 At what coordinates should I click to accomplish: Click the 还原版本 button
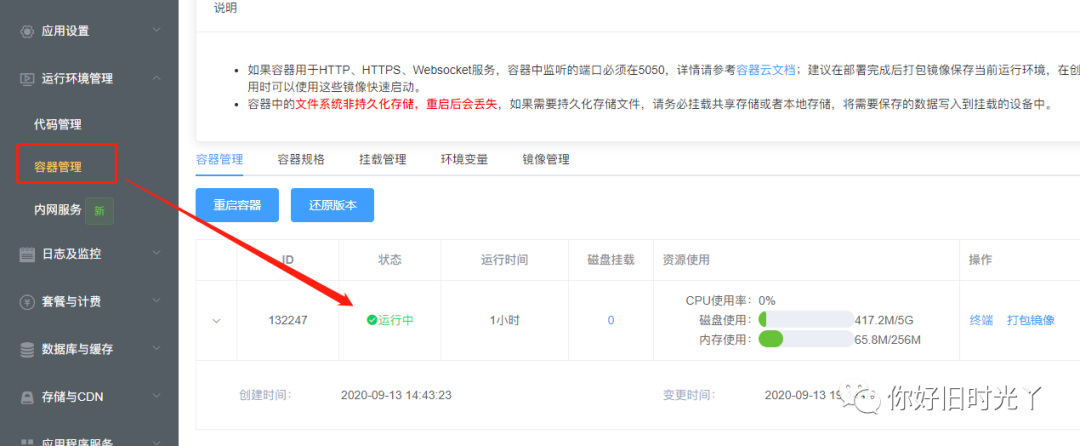pyautogui.click(x=332, y=205)
